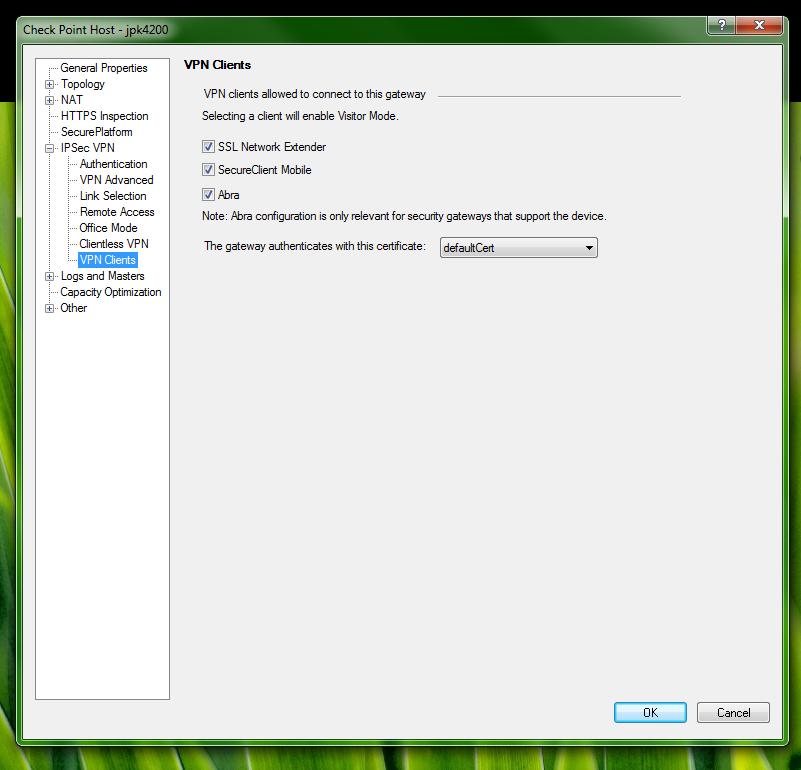
Task: Open the HTTPS Inspection page
Action: point(104,116)
